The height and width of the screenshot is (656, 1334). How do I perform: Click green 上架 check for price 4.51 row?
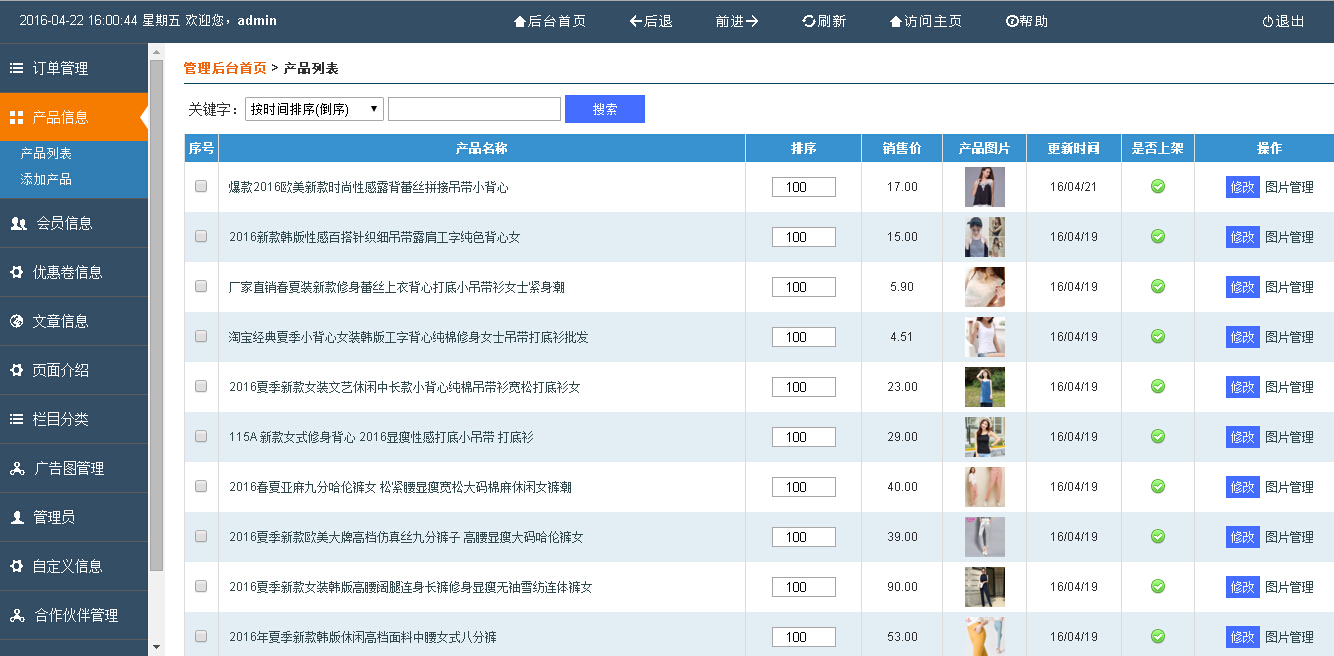click(1158, 336)
